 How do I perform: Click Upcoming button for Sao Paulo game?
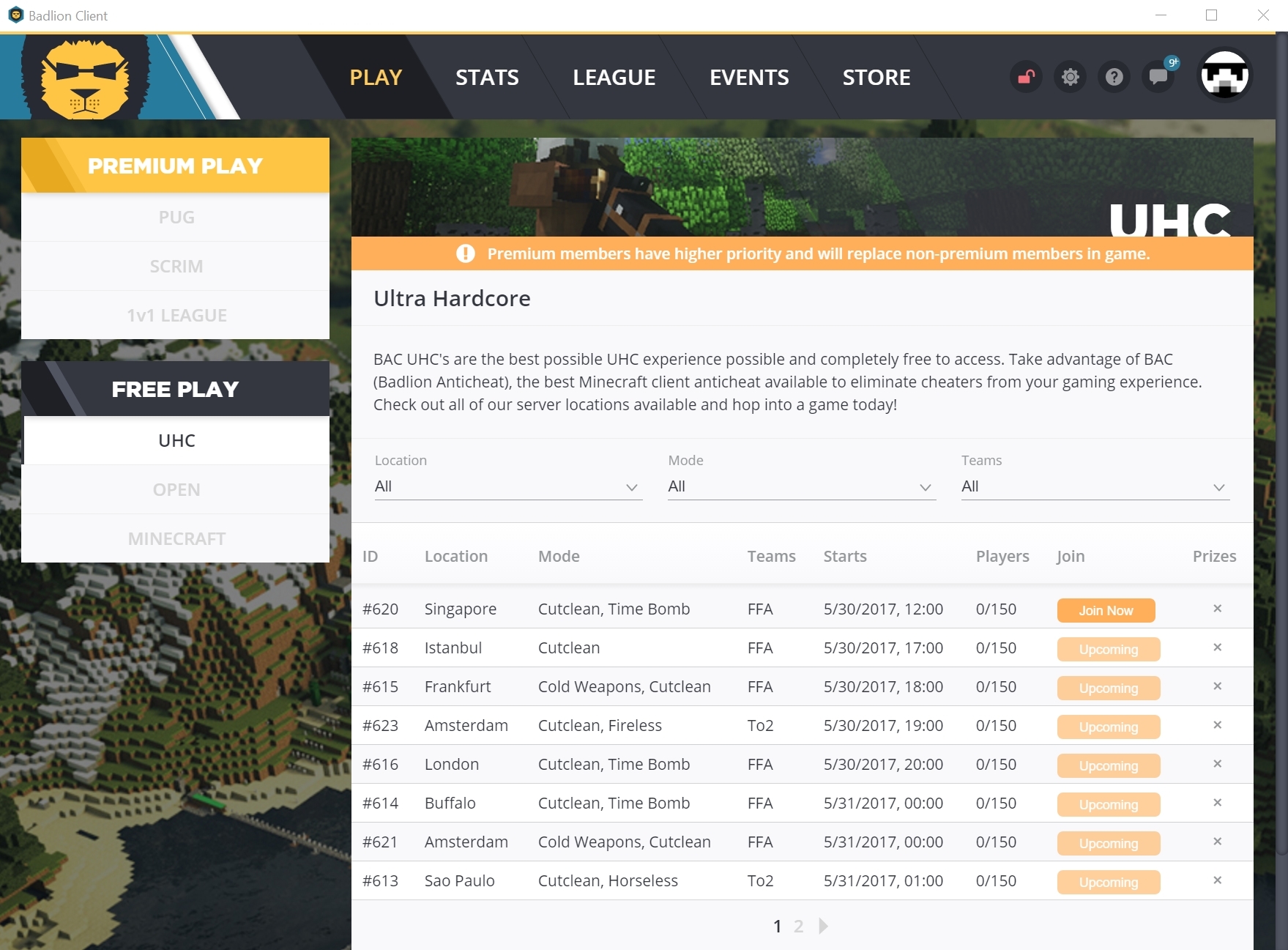[x=1109, y=882]
